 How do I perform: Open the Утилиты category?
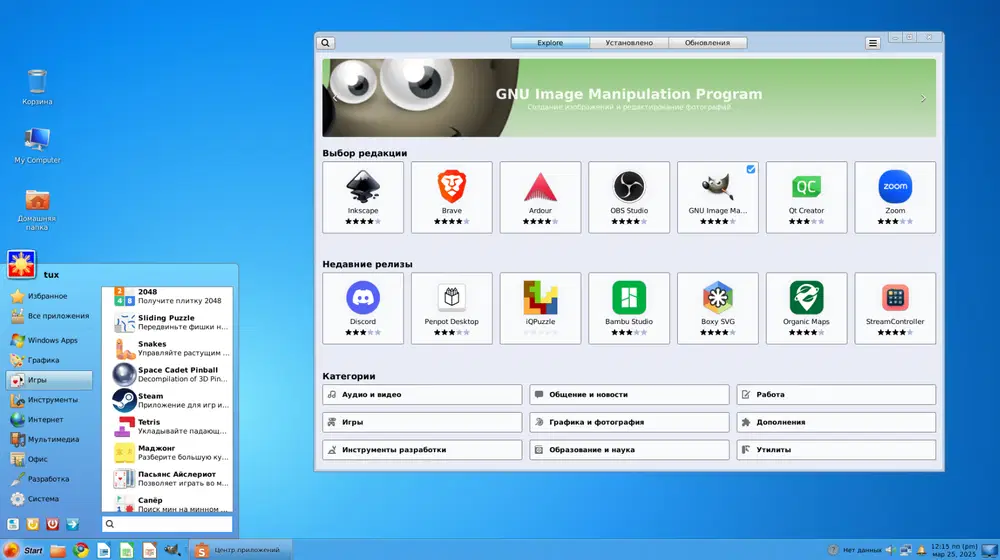click(836, 450)
